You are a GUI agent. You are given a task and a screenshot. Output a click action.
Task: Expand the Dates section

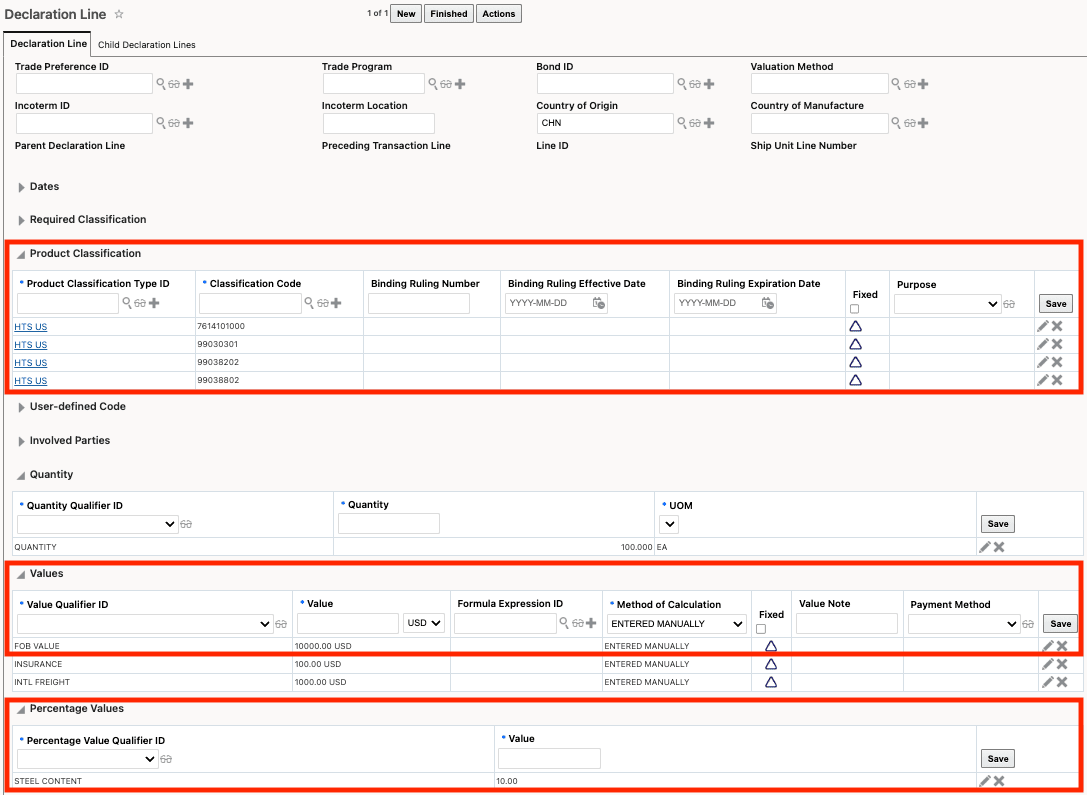(x=21, y=187)
